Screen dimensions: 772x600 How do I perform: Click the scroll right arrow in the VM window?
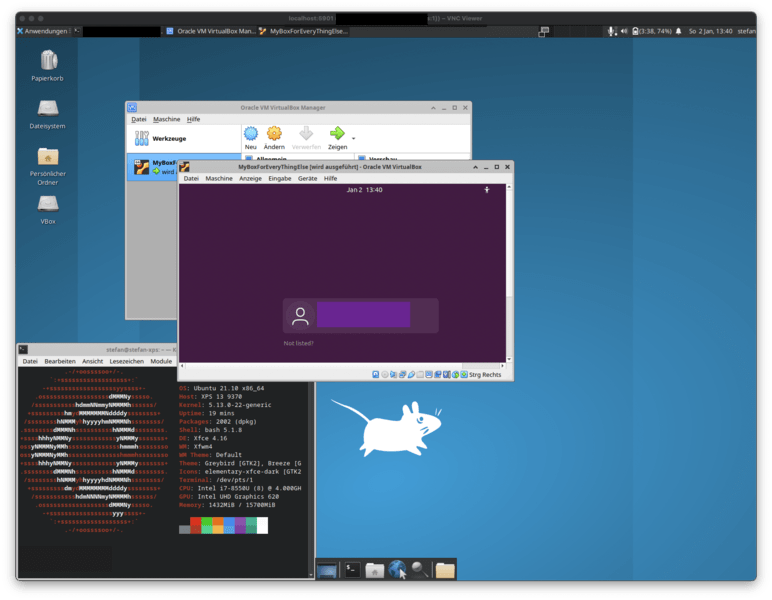503,366
